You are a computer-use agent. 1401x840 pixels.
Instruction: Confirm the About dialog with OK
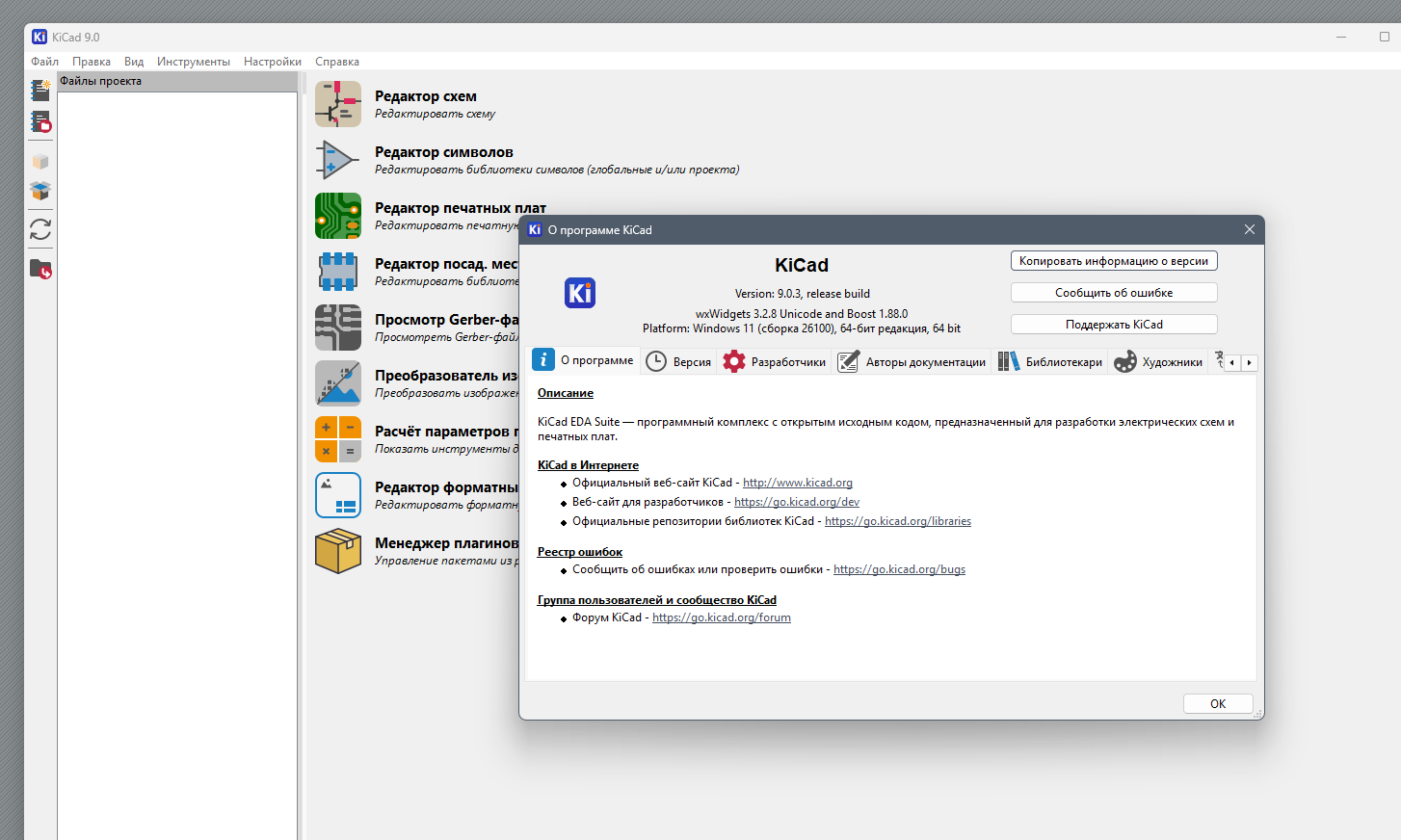[1218, 704]
